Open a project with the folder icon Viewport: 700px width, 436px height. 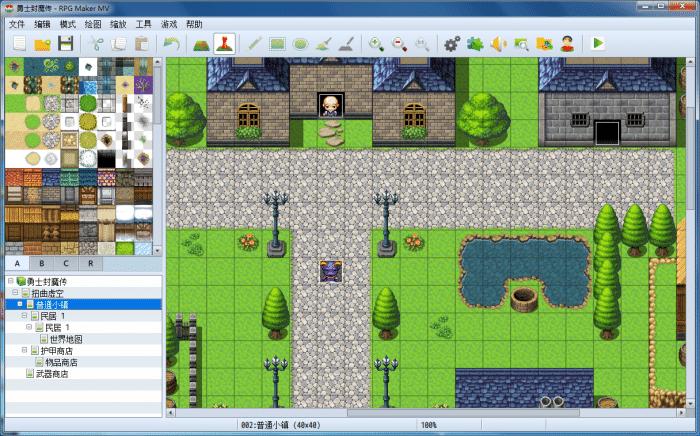[42, 44]
